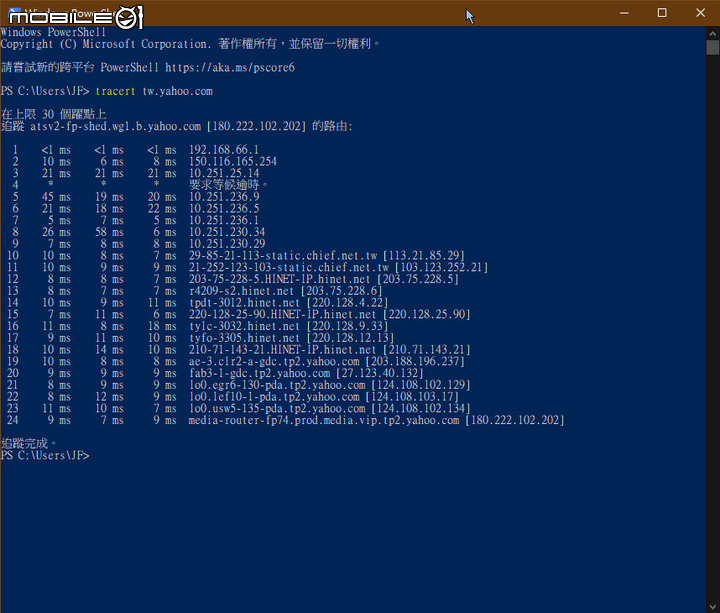720x613 pixels.
Task: Click lo0.lef10-1-pda.tp2.yahoo.com hostname
Action: click(274, 397)
